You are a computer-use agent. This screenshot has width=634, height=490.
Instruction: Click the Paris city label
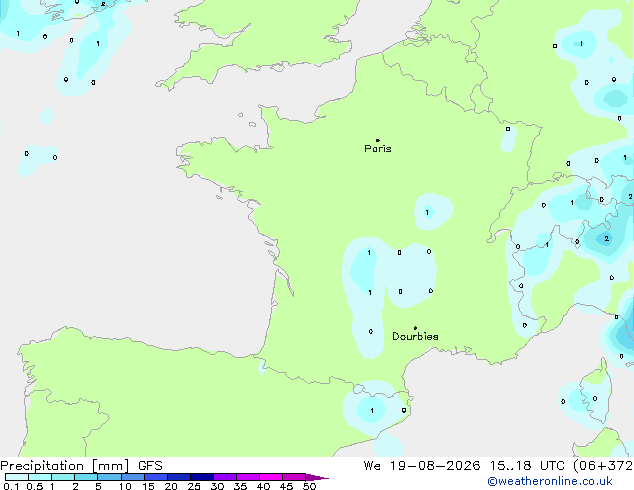click(378, 149)
